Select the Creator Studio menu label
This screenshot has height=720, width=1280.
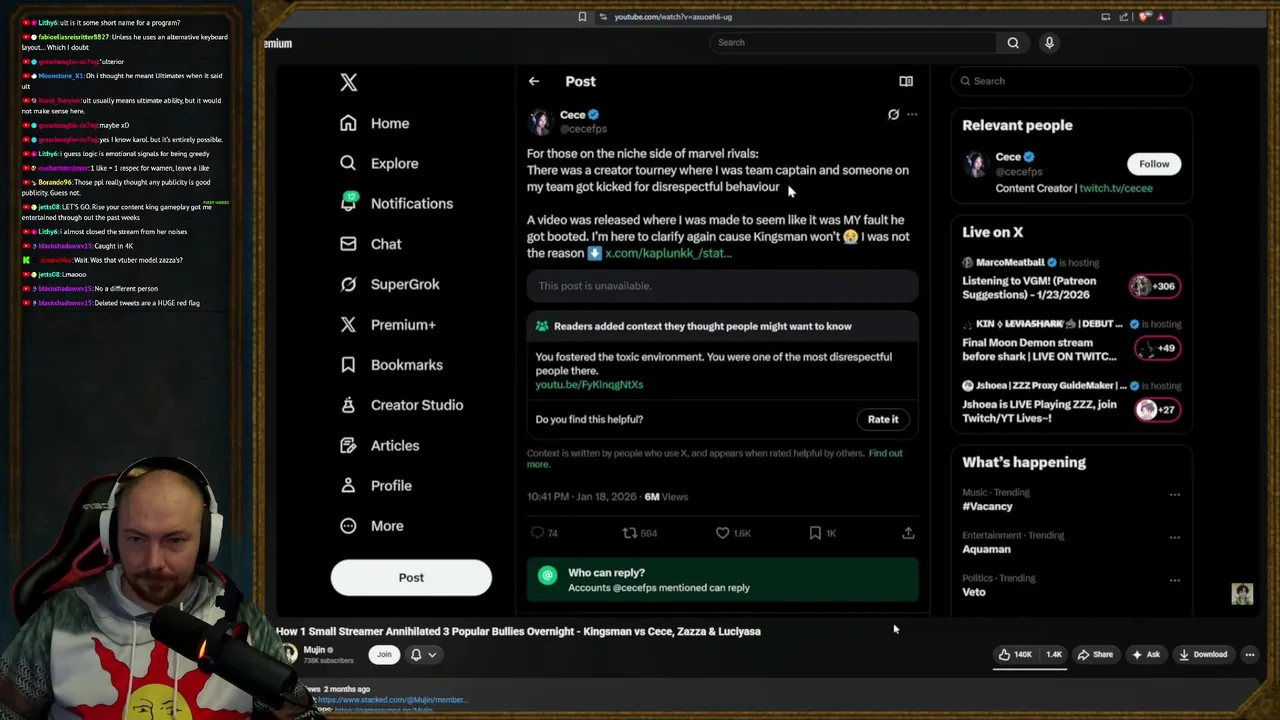(417, 405)
